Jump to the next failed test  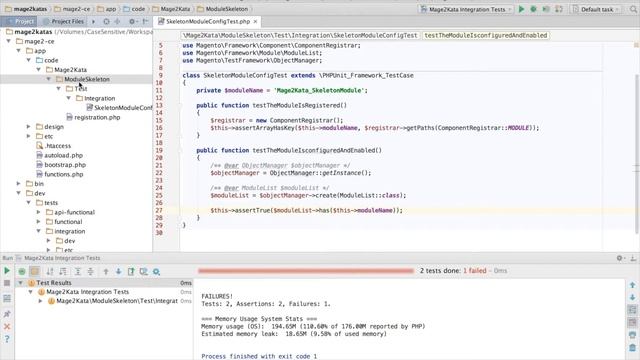tap(118, 271)
